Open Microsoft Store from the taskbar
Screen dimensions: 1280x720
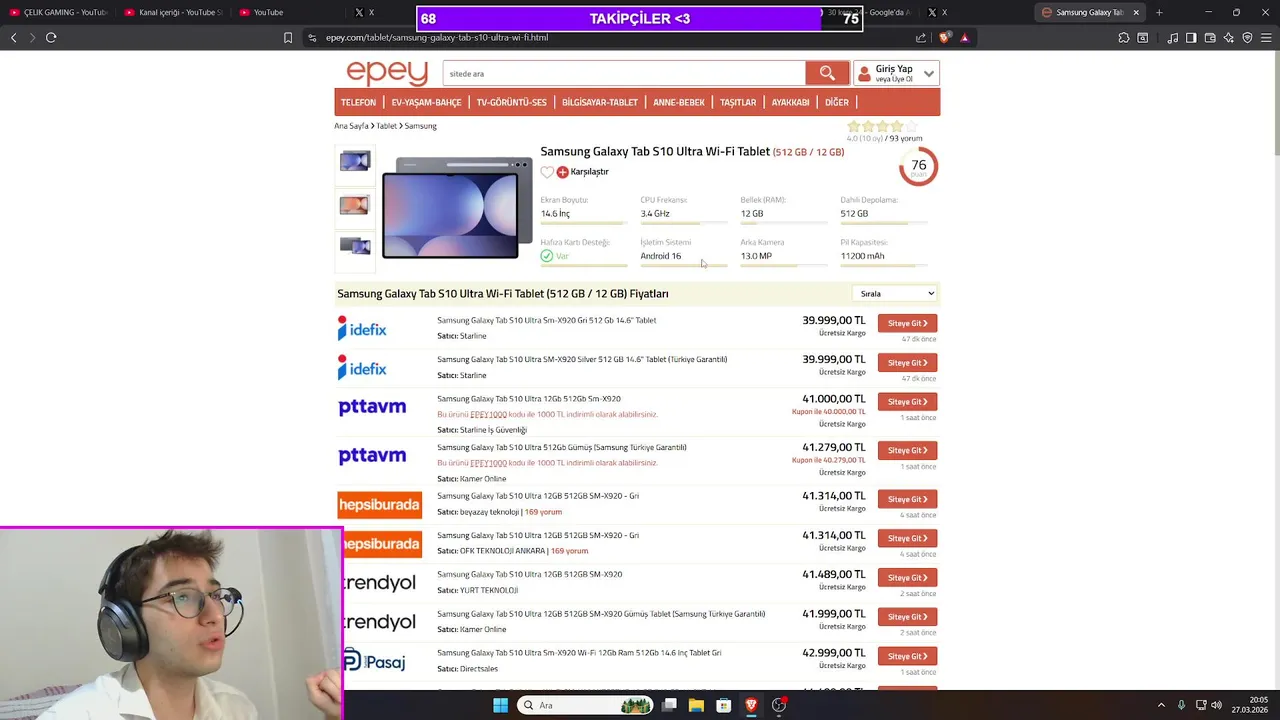point(723,705)
